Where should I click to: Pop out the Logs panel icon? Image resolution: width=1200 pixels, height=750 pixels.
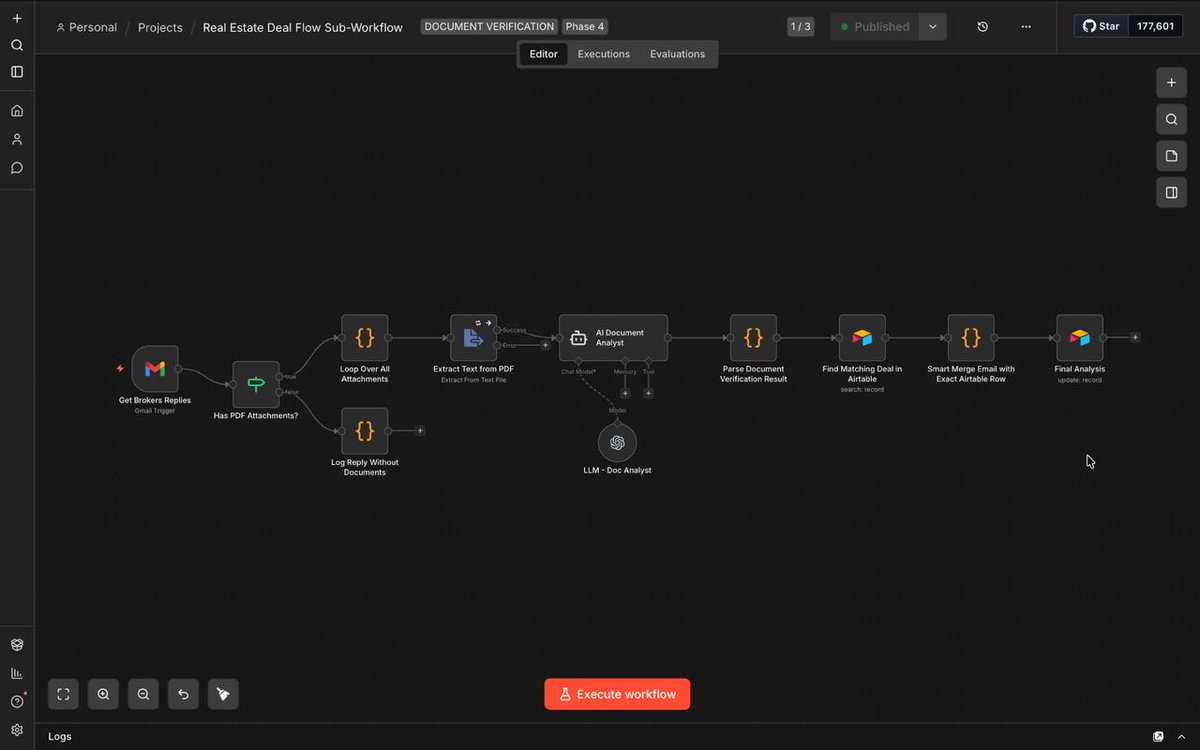pyautogui.click(x=1159, y=736)
